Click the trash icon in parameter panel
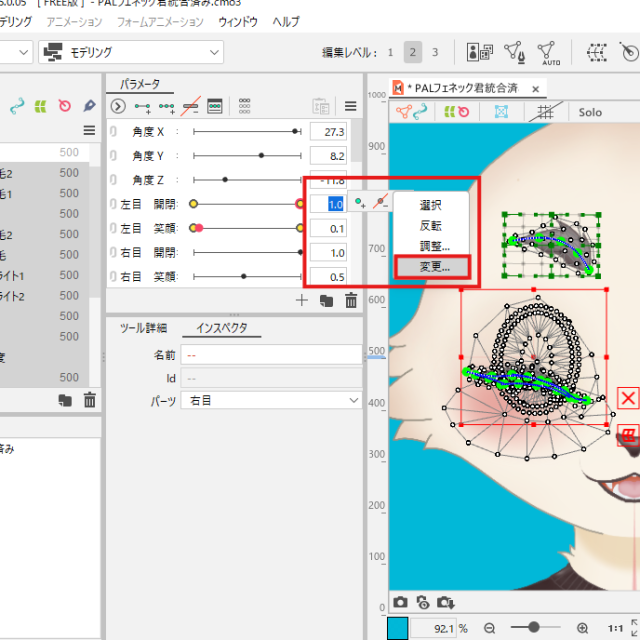Viewport: 640px width, 640px height. pos(351,300)
